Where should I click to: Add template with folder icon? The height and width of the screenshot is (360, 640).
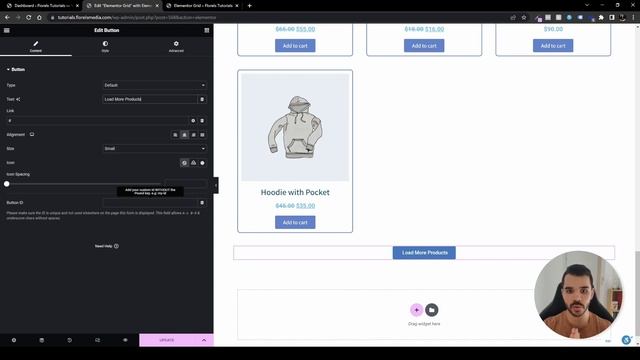point(432,310)
